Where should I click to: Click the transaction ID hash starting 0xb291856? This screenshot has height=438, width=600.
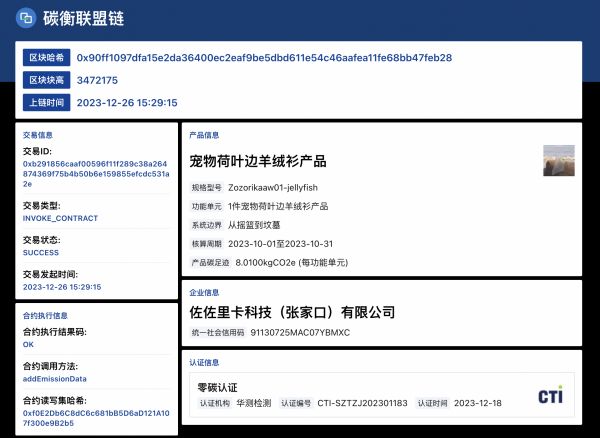point(96,174)
